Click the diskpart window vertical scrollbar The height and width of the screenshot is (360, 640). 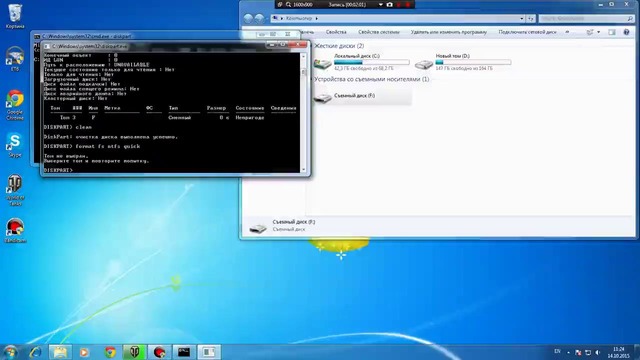[303, 112]
